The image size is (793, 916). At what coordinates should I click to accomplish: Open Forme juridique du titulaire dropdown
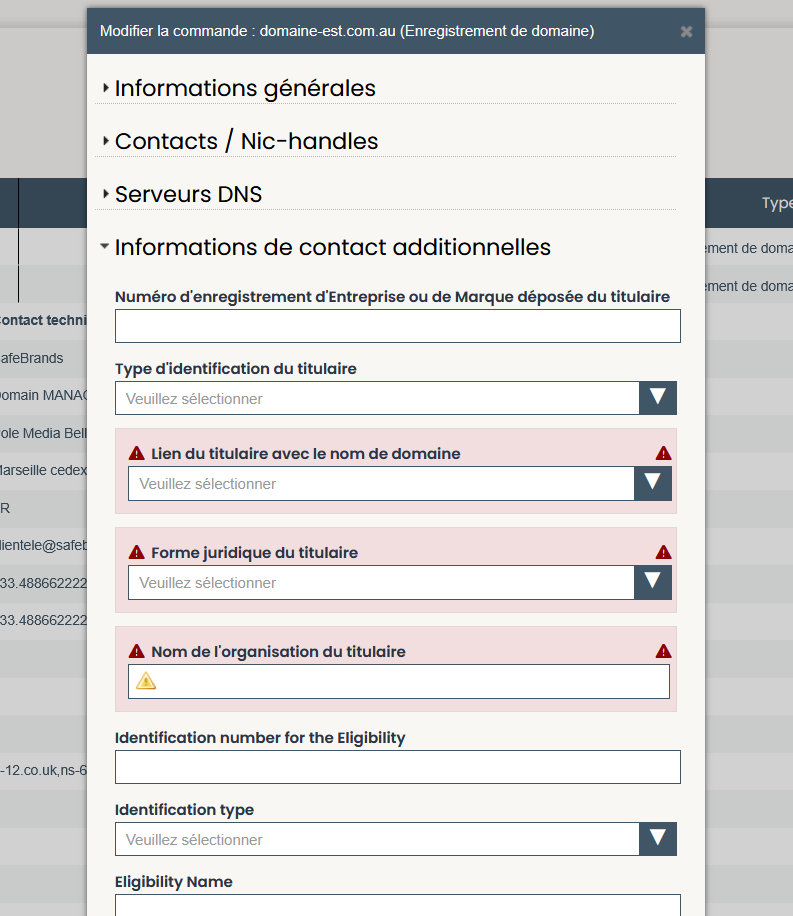(400, 582)
